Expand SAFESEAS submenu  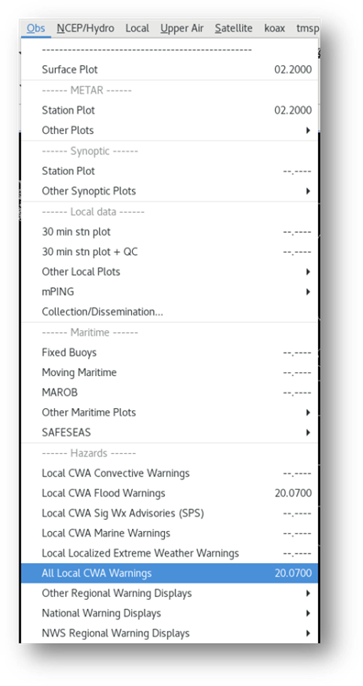[x=169, y=433]
